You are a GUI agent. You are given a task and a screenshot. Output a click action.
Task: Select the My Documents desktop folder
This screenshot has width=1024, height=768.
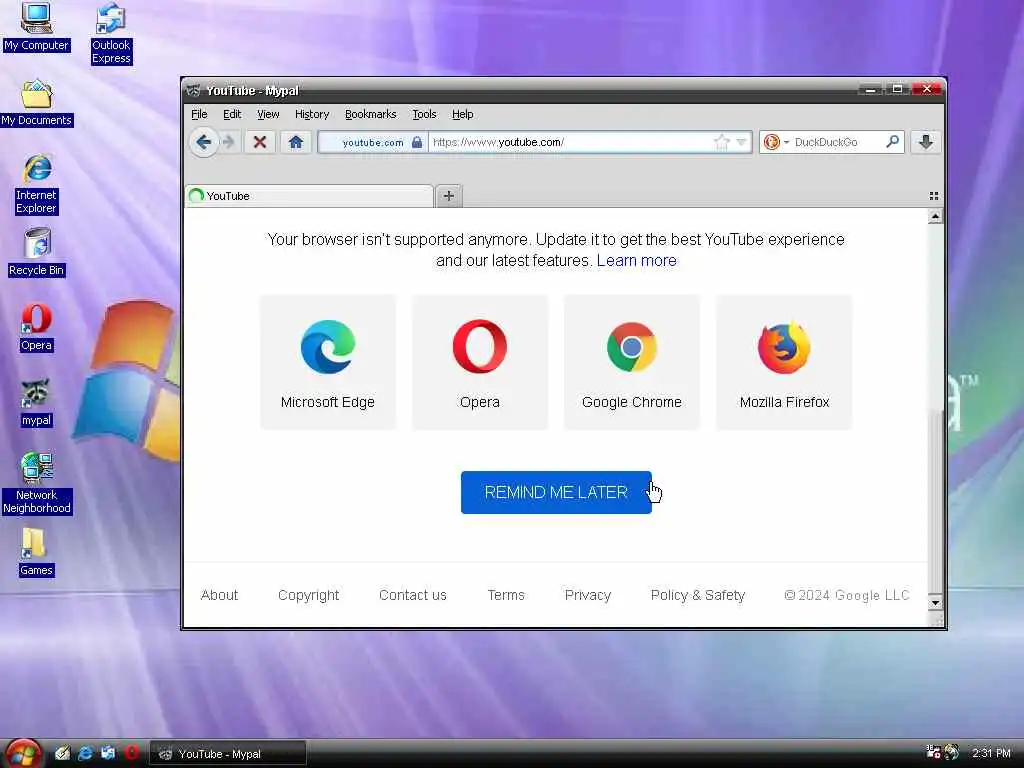coord(37,103)
